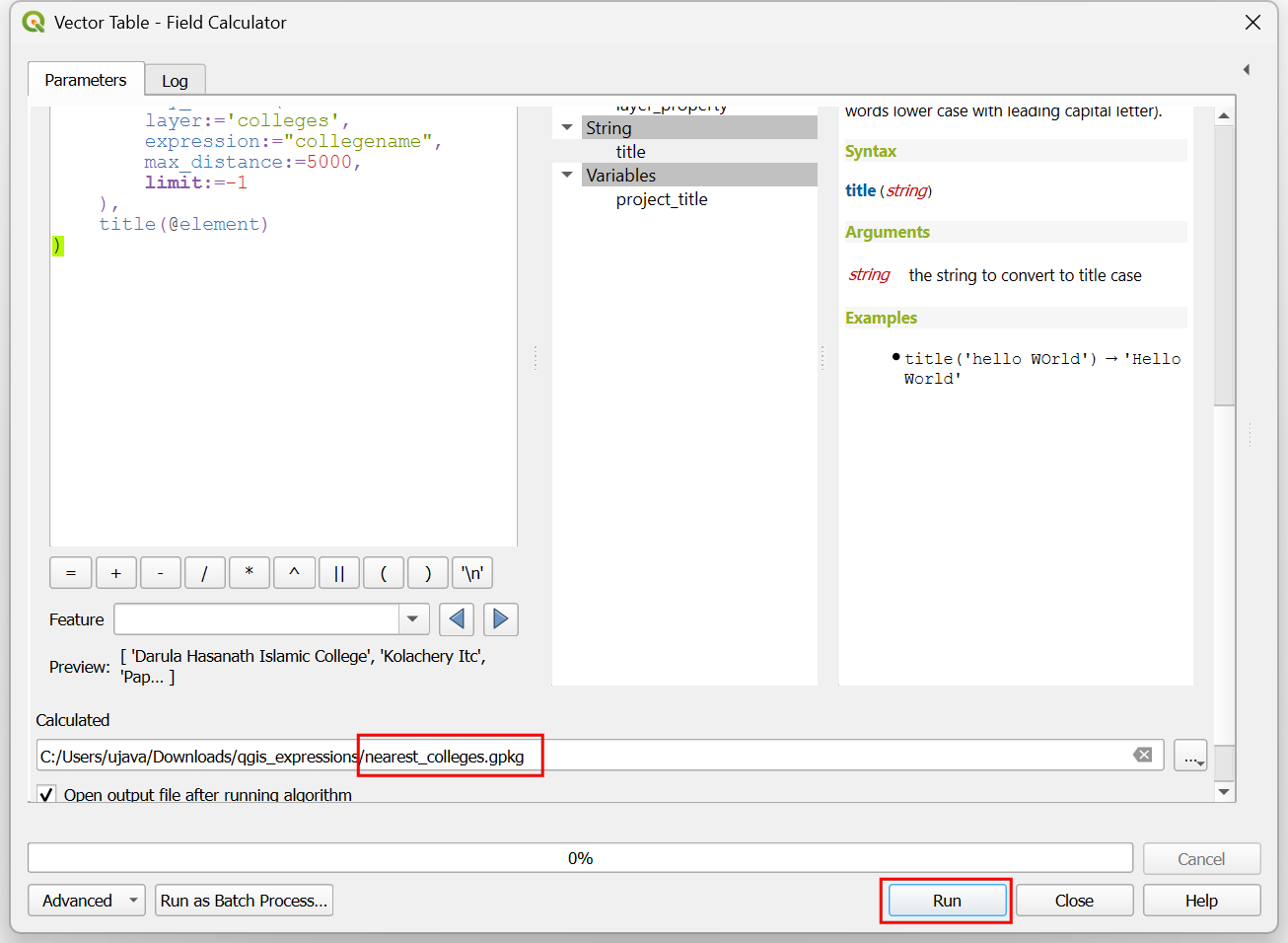This screenshot has height=943, width=1288.
Task: Open the output file browse (...) button
Action: [1190, 757]
